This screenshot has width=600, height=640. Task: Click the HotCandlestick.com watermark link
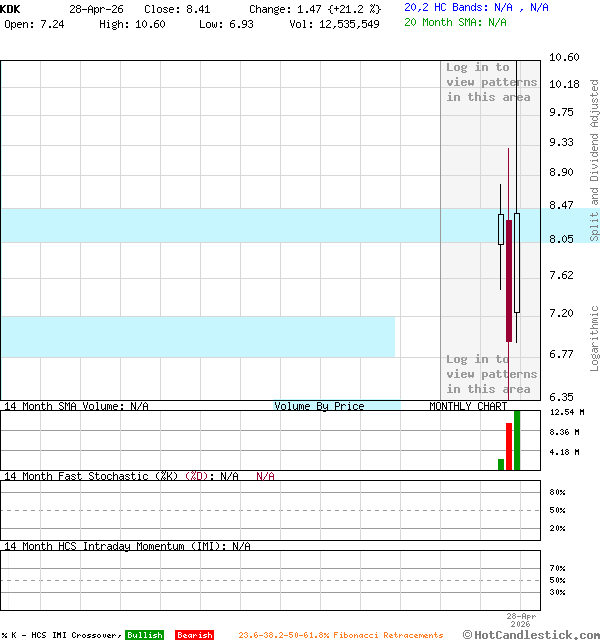(x=532, y=634)
